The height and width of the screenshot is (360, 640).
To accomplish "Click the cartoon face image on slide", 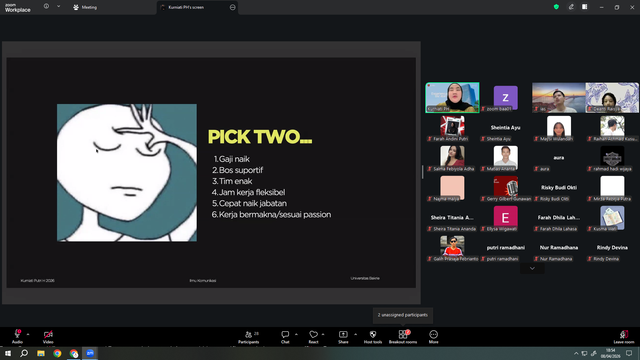I will pos(127,173).
